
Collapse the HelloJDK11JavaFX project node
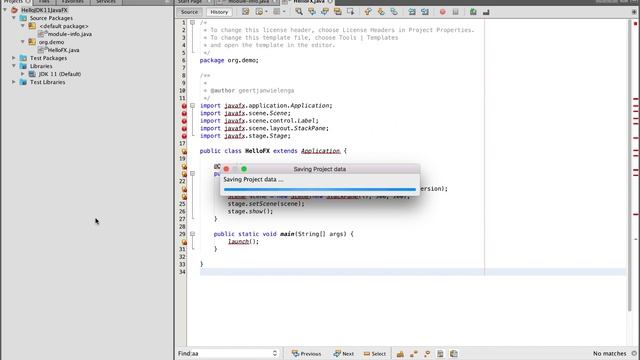click(x=5, y=10)
